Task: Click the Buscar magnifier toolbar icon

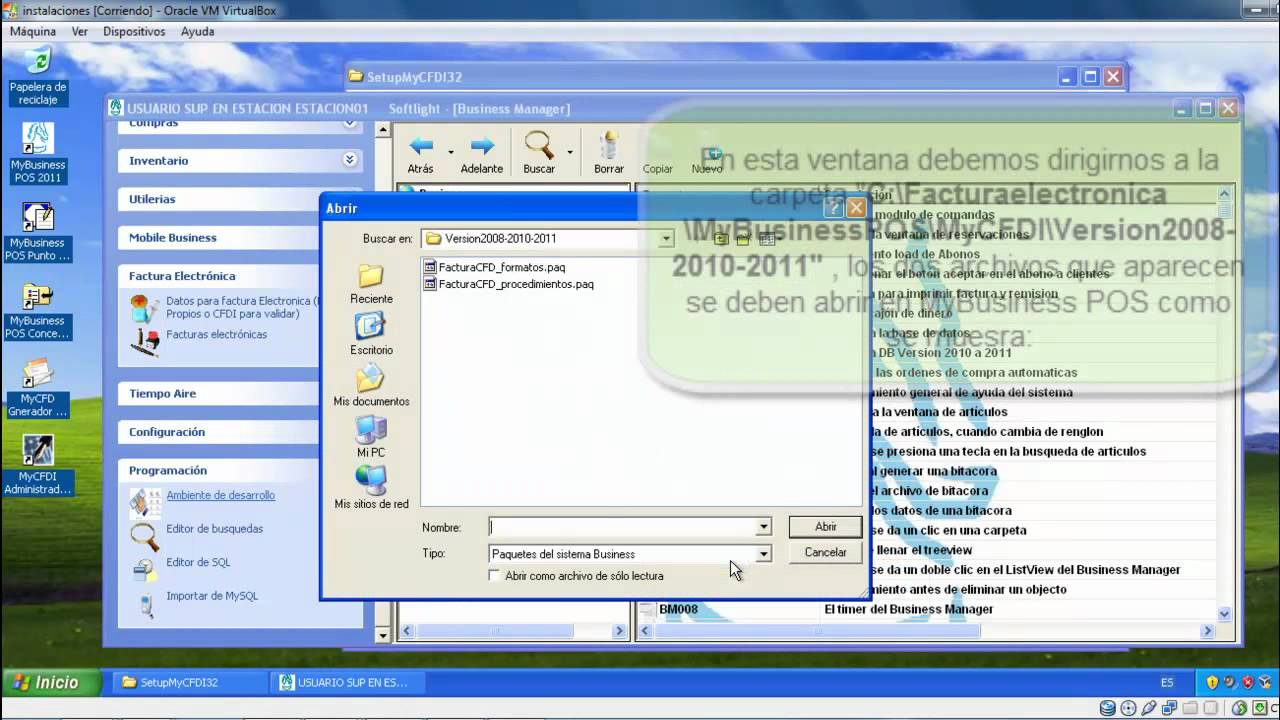Action: click(x=539, y=146)
